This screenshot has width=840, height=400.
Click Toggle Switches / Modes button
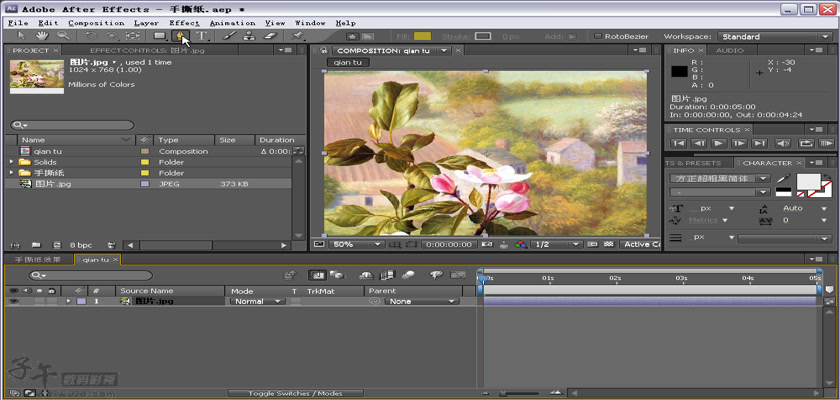tap(295, 394)
